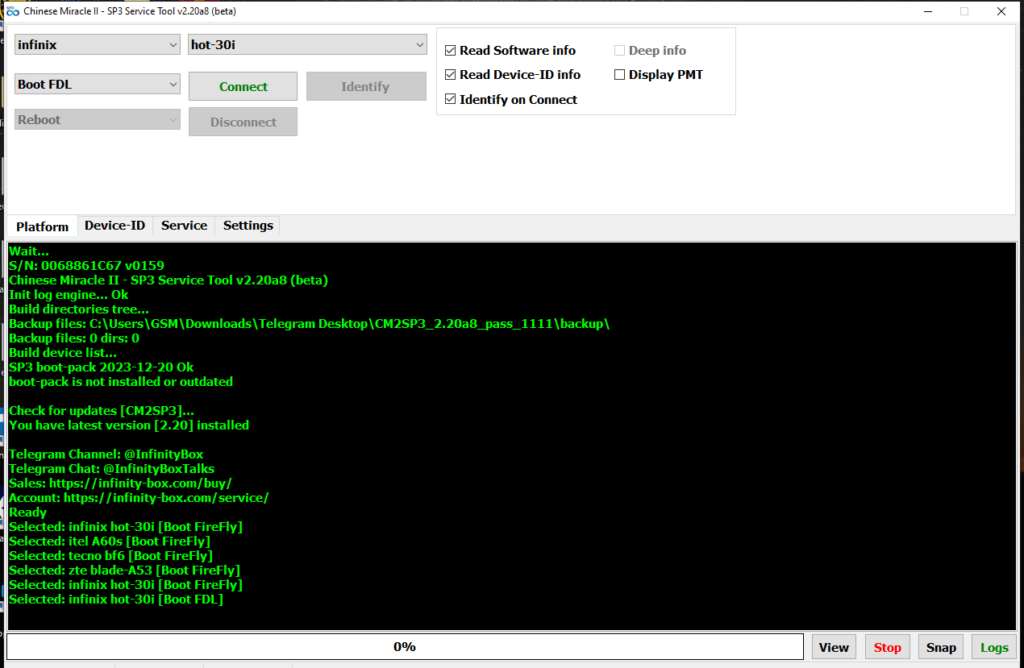
Task: Click log line 'S/N: 0068861C67 v0159'
Action: (x=87, y=266)
